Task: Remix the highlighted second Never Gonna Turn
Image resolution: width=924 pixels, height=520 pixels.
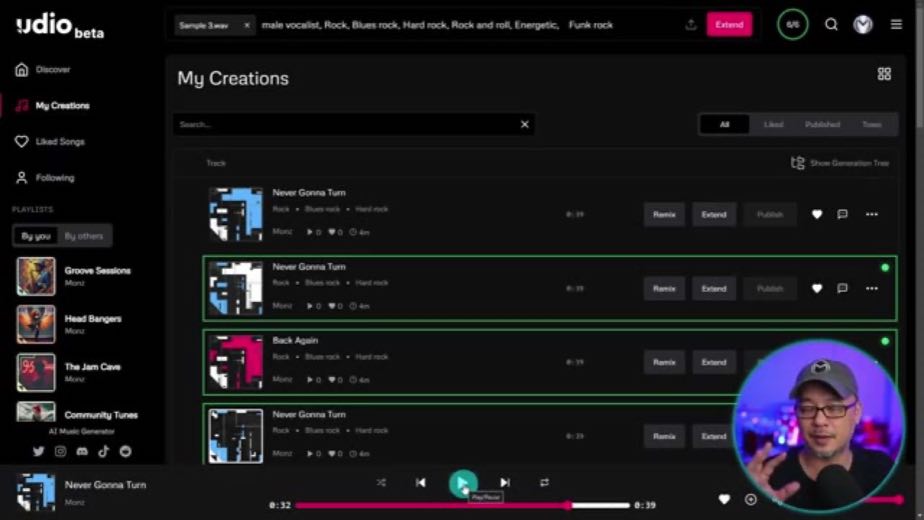Action: pyautogui.click(x=664, y=289)
